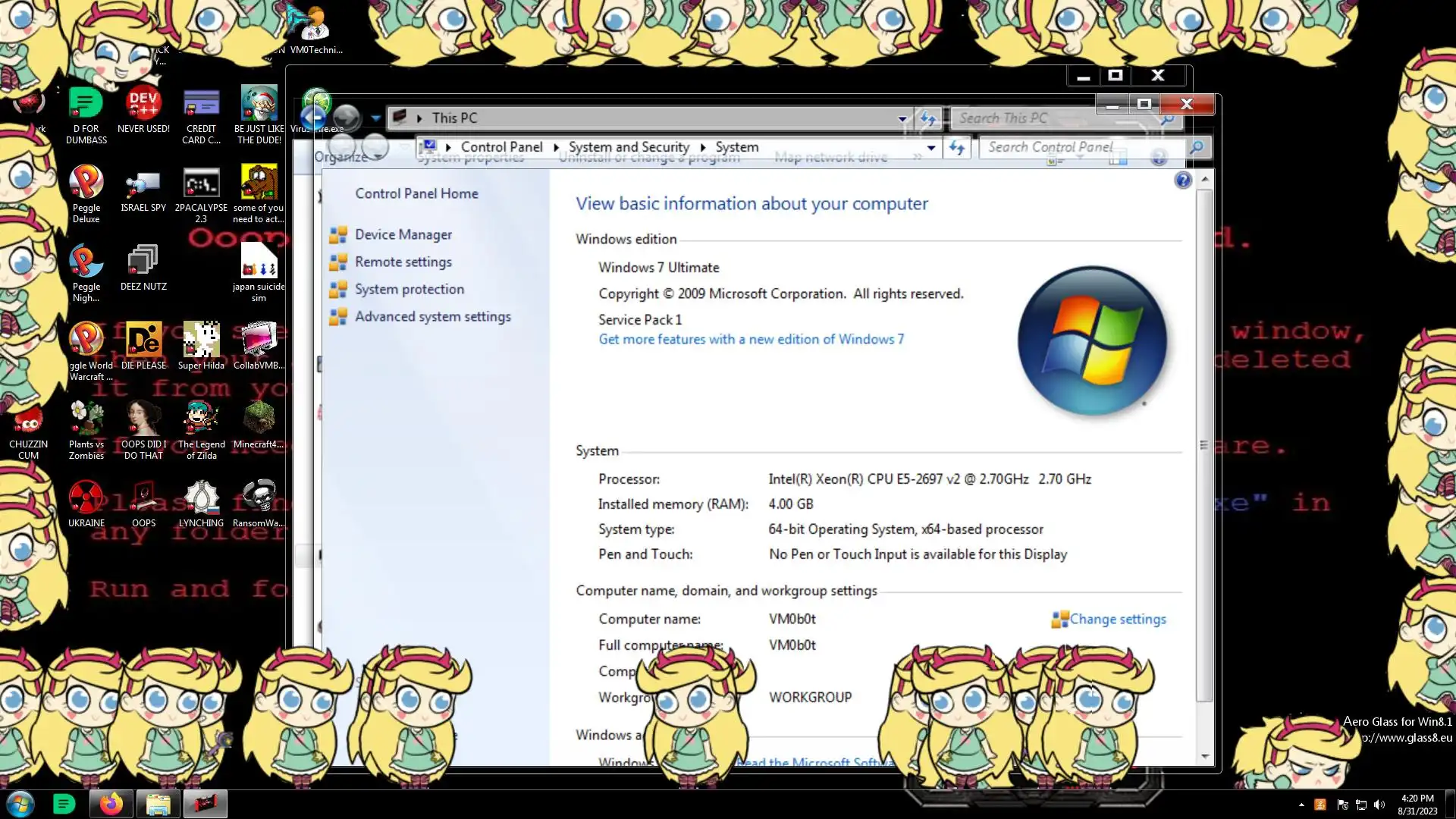Select System and Security breadcrumb
The image size is (1456, 819).
[629, 147]
